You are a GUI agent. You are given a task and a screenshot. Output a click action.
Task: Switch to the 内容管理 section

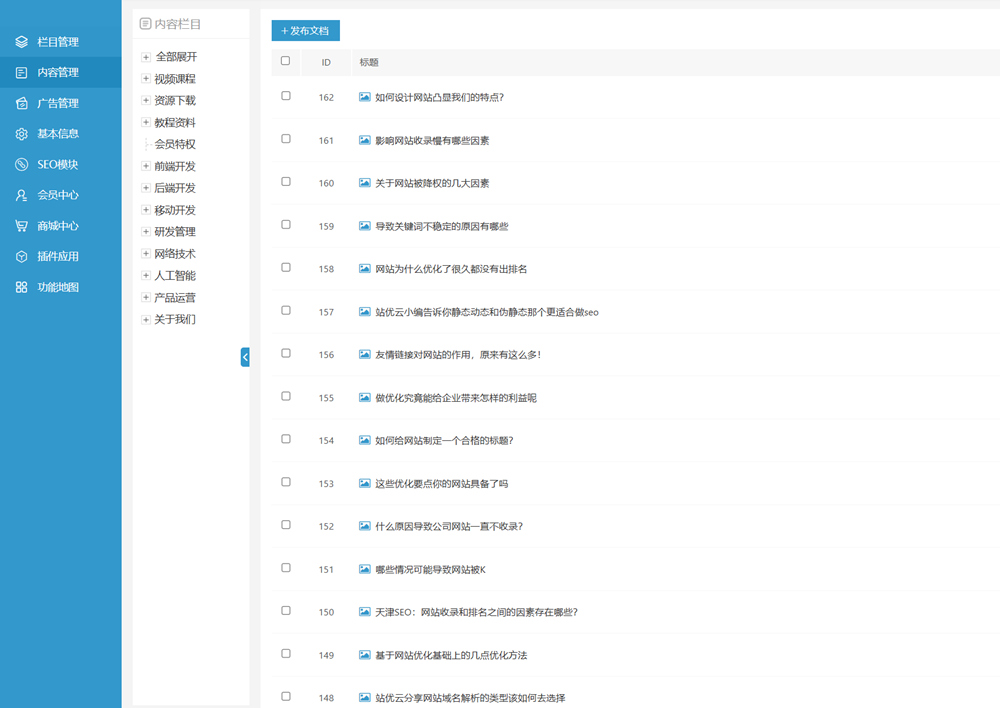click(x=45, y=72)
